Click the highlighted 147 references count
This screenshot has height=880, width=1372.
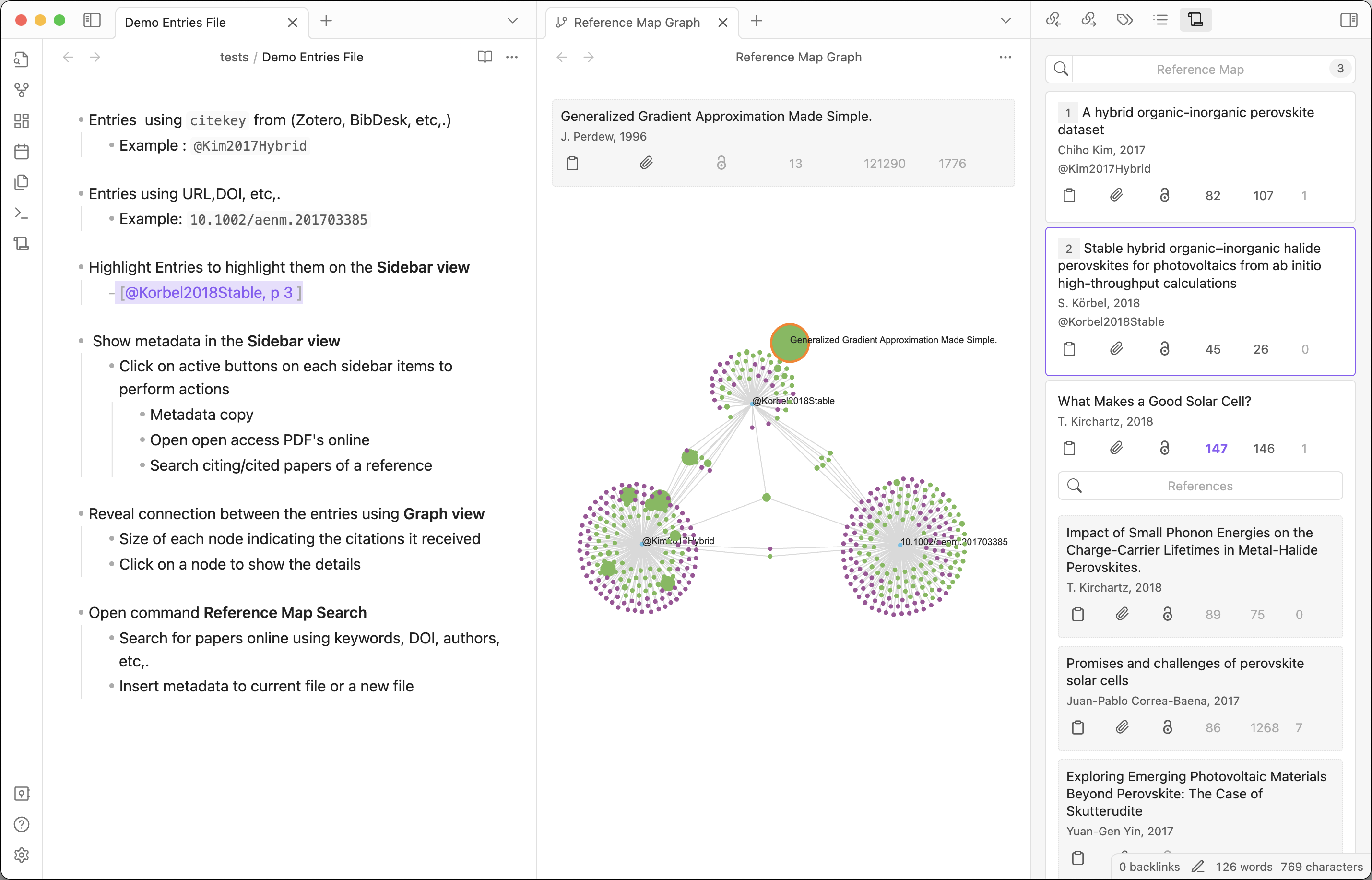[1216, 449]
